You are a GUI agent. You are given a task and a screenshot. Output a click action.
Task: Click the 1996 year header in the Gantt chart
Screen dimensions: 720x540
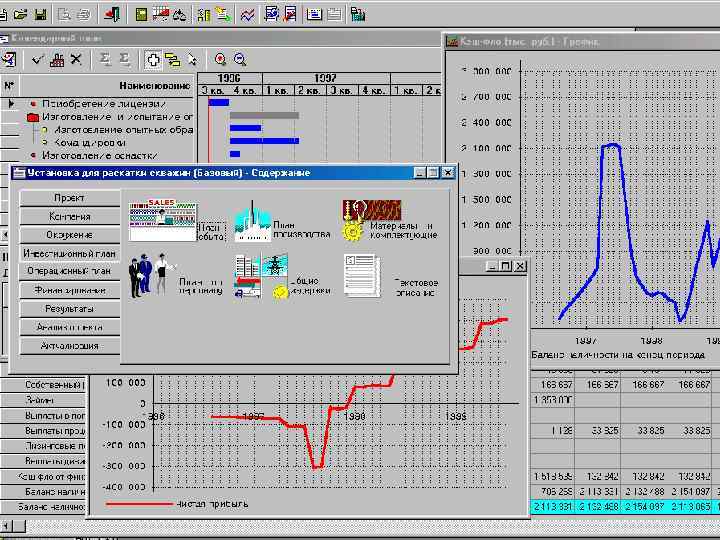click(x=229, y=78)
